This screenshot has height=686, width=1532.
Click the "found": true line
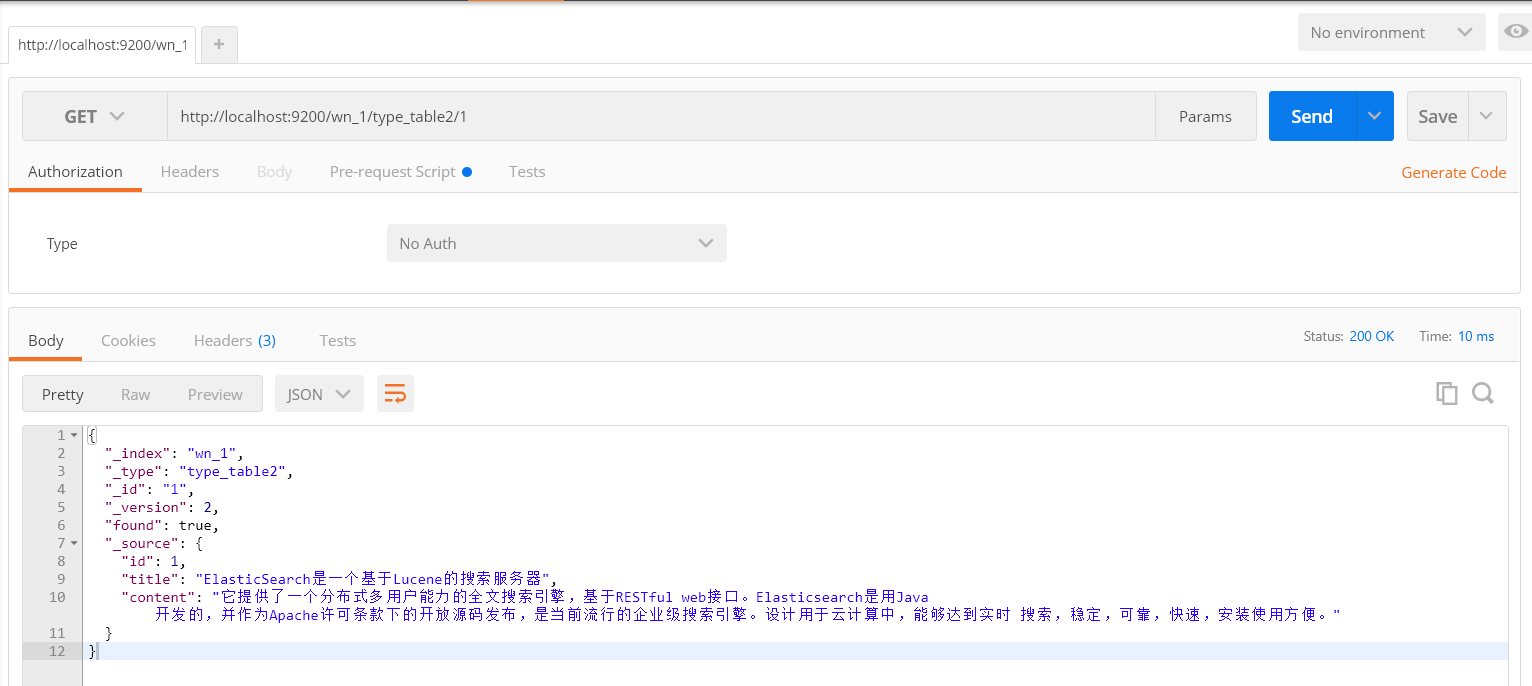tap(161, 525)
